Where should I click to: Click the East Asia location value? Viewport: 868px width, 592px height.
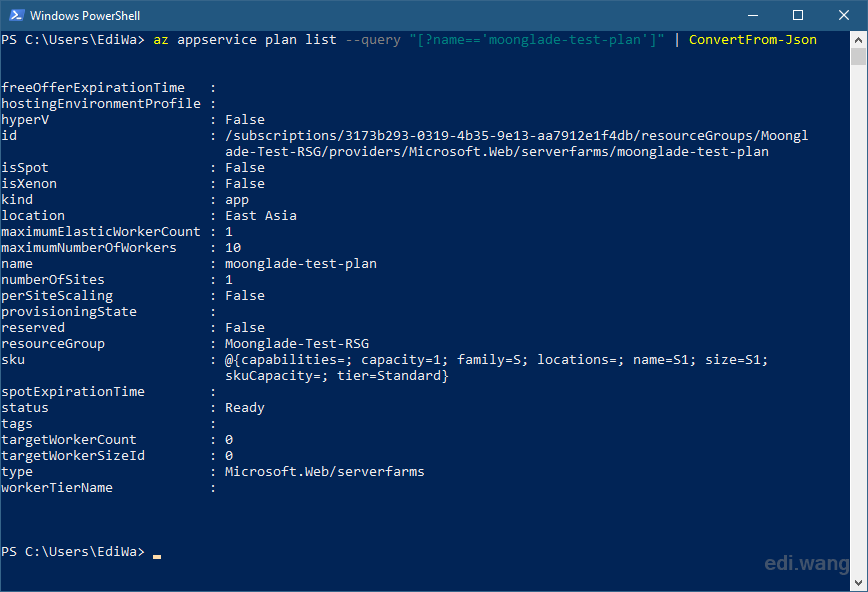click(x=261, y=215)
